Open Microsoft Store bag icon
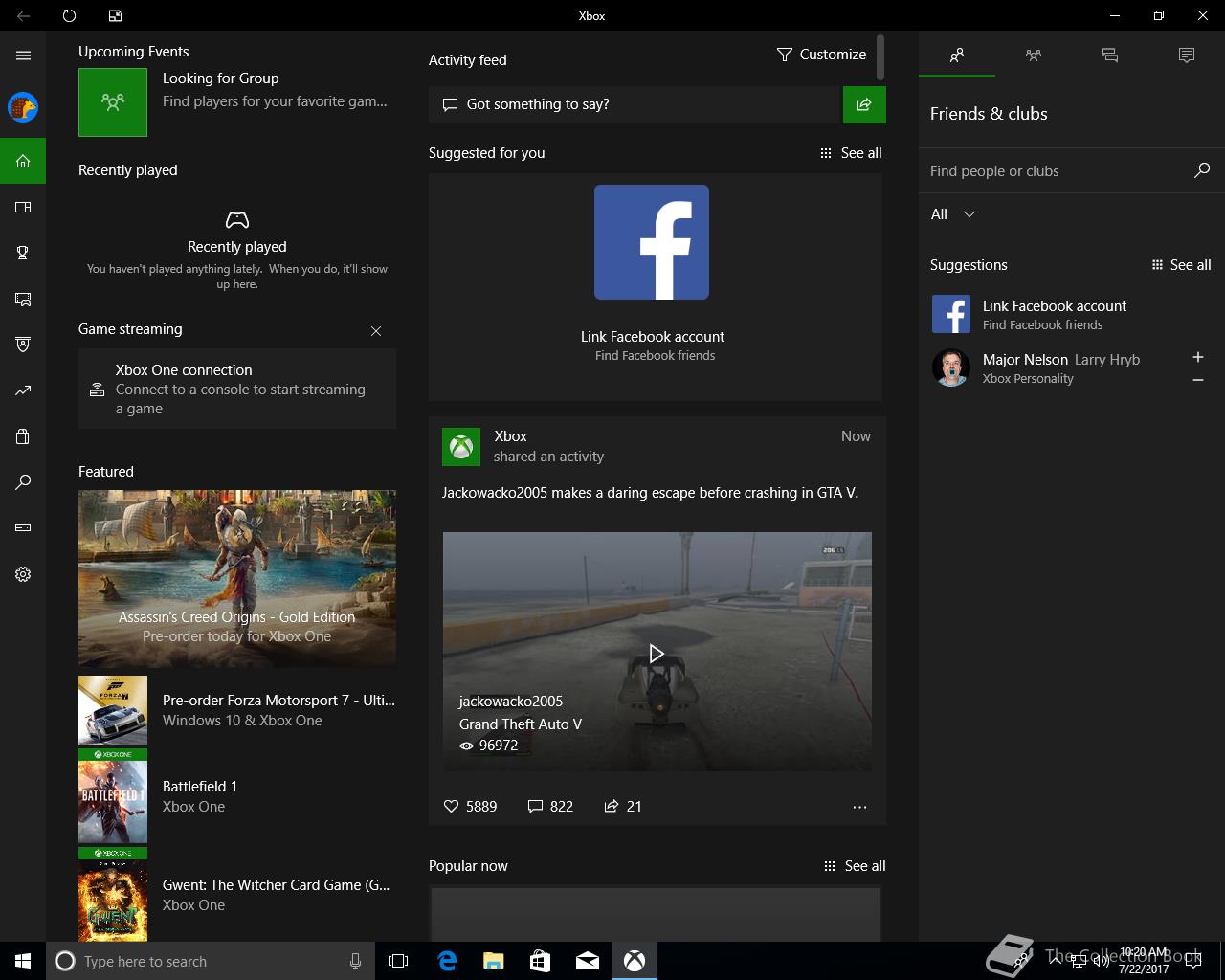1225x980 pixels. tap(23, 436)
